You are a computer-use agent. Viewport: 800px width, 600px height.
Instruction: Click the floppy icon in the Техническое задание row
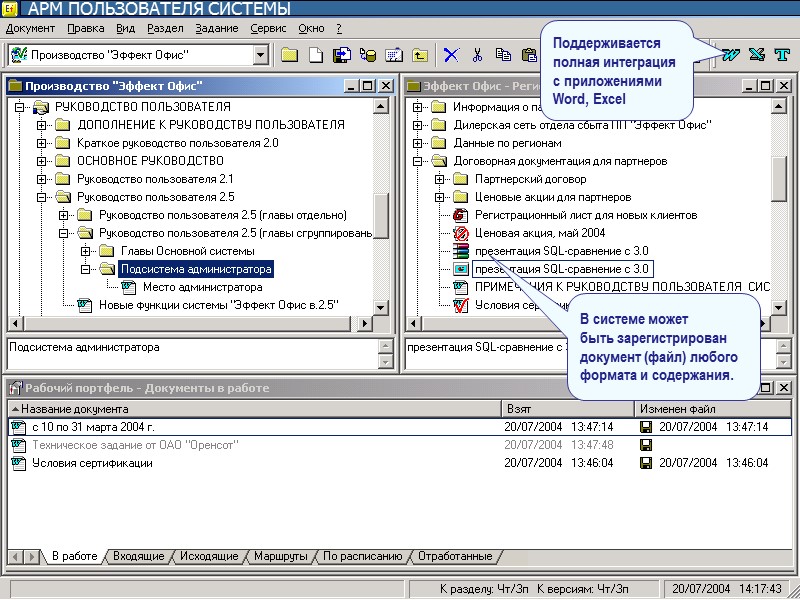click(x=646, y=445)
